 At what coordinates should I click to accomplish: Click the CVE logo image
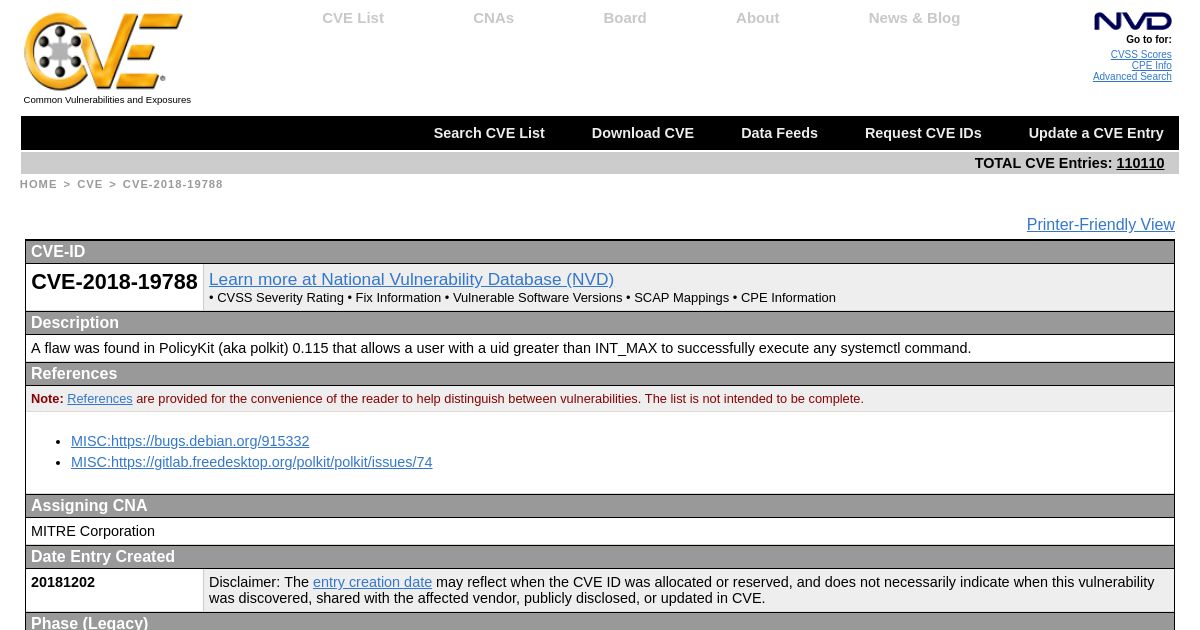tap(103, 52)
